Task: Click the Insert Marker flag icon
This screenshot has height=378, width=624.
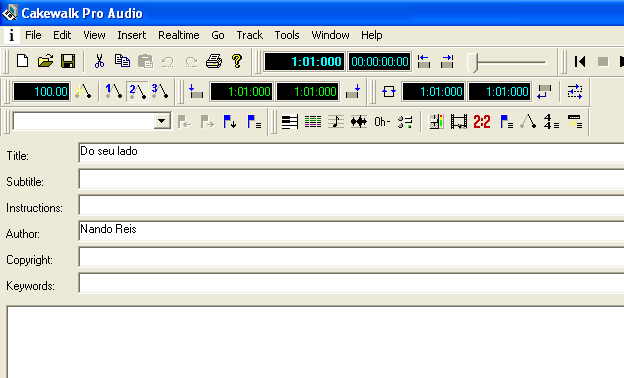Action: [x=230, y=122]
